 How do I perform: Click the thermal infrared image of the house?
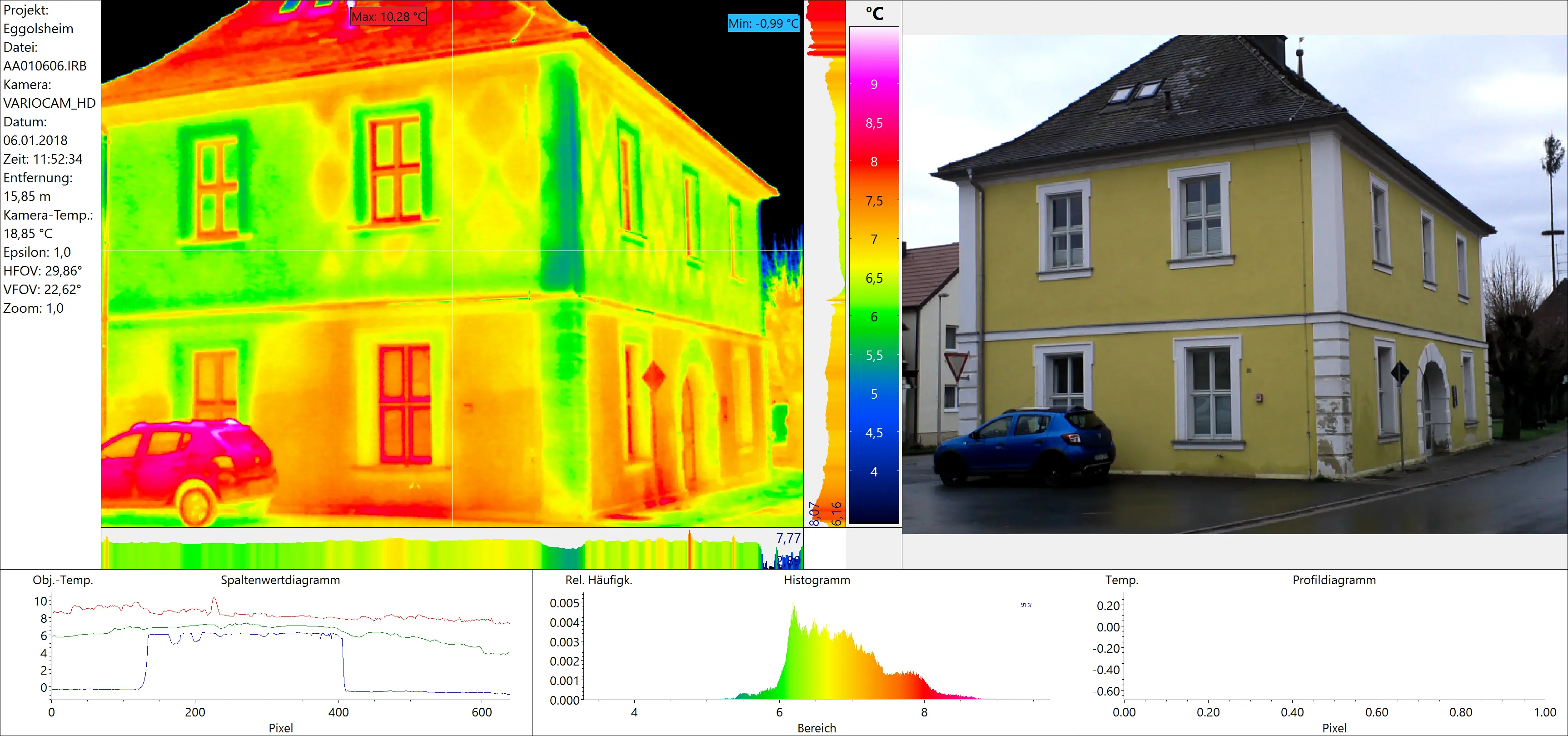[452, 264]
